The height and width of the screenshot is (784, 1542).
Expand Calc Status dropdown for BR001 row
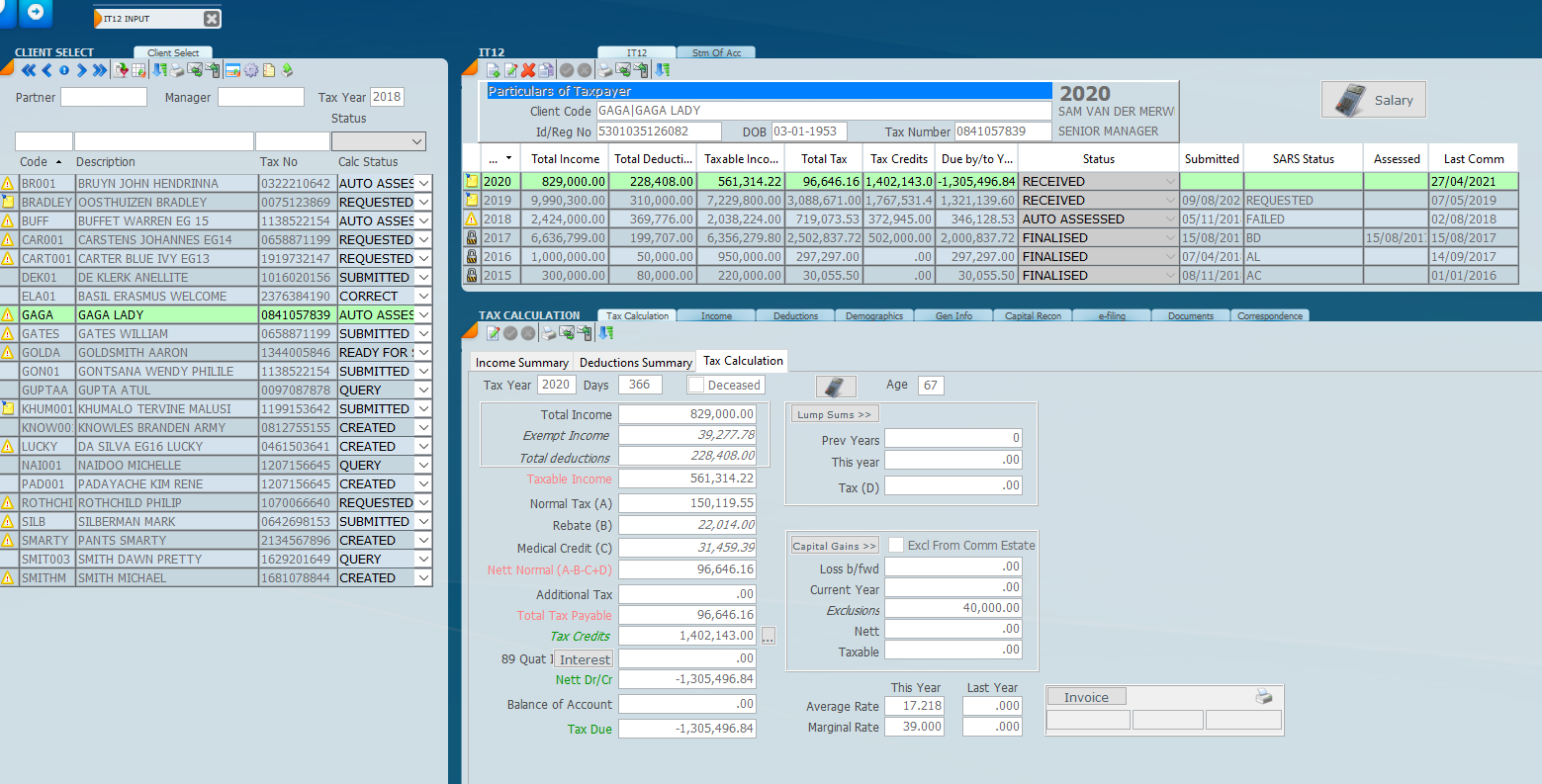(423, 183)
